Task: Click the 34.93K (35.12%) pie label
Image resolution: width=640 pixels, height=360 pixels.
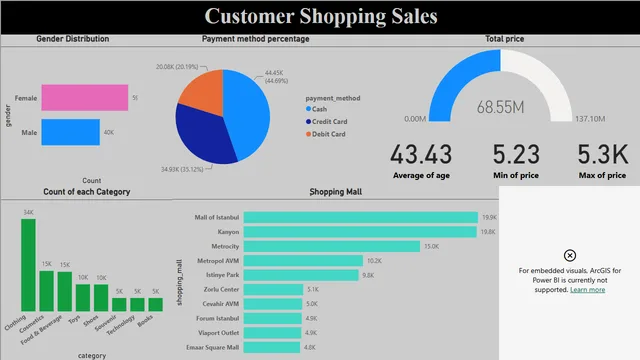Action: click(182, 169)
